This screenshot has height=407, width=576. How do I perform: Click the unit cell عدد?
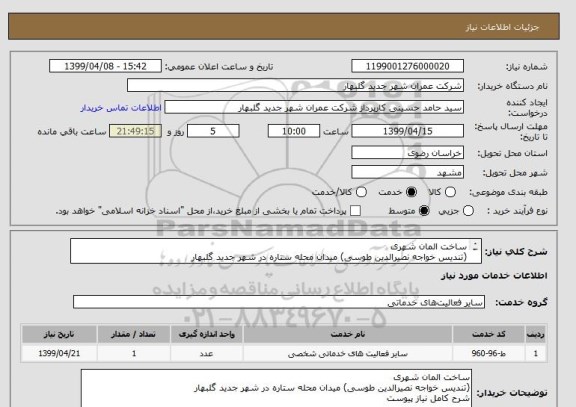[x=206, y=353]
